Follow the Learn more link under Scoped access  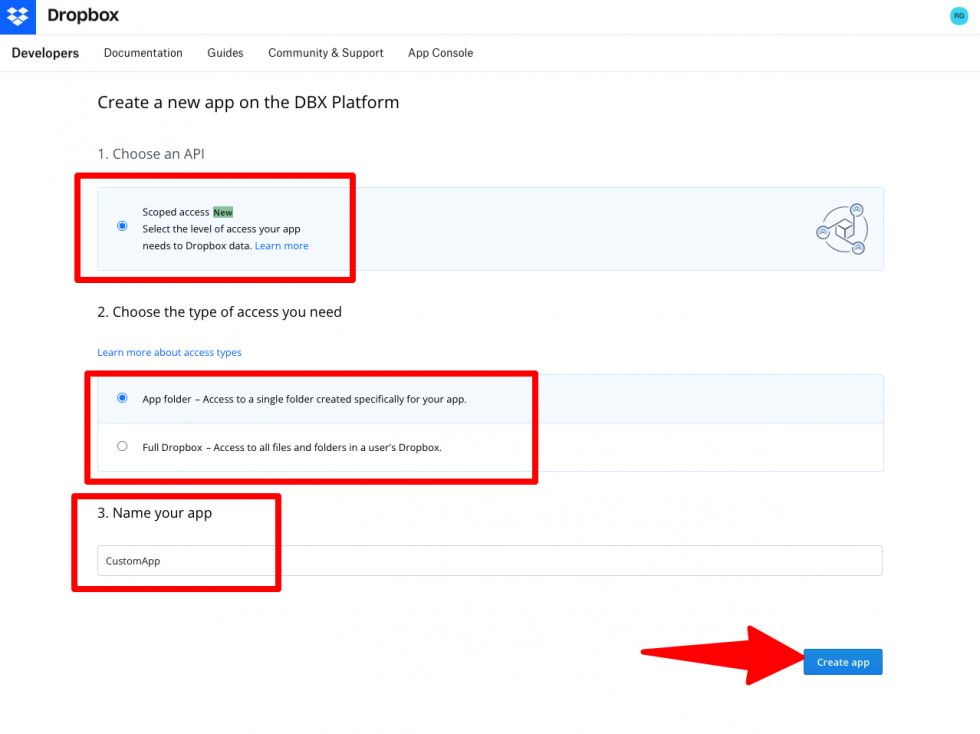281,246
